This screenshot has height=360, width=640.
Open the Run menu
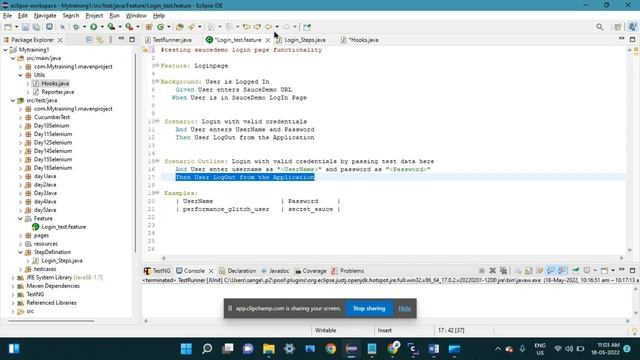114,16
